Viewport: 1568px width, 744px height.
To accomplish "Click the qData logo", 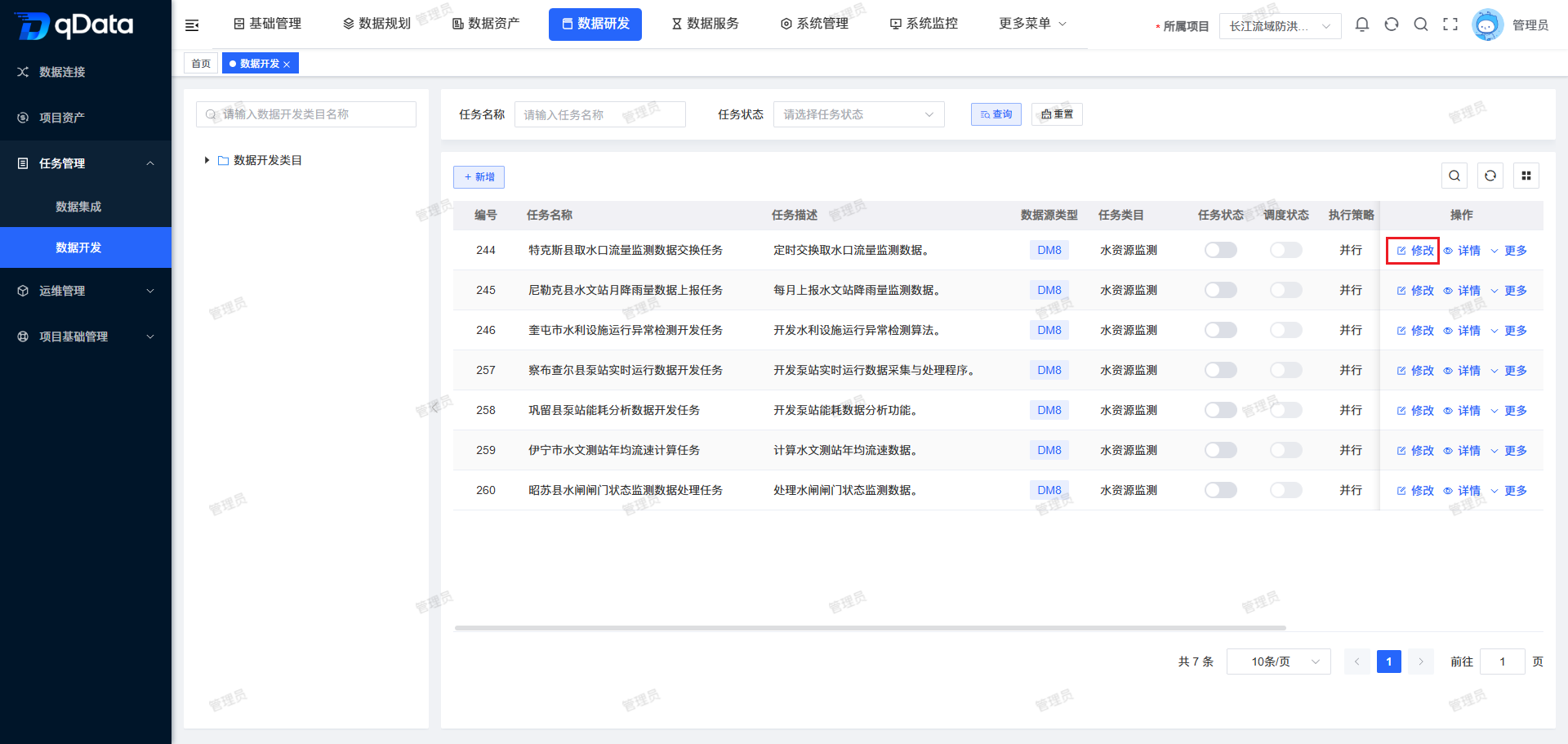I will [x=74, y=26].
